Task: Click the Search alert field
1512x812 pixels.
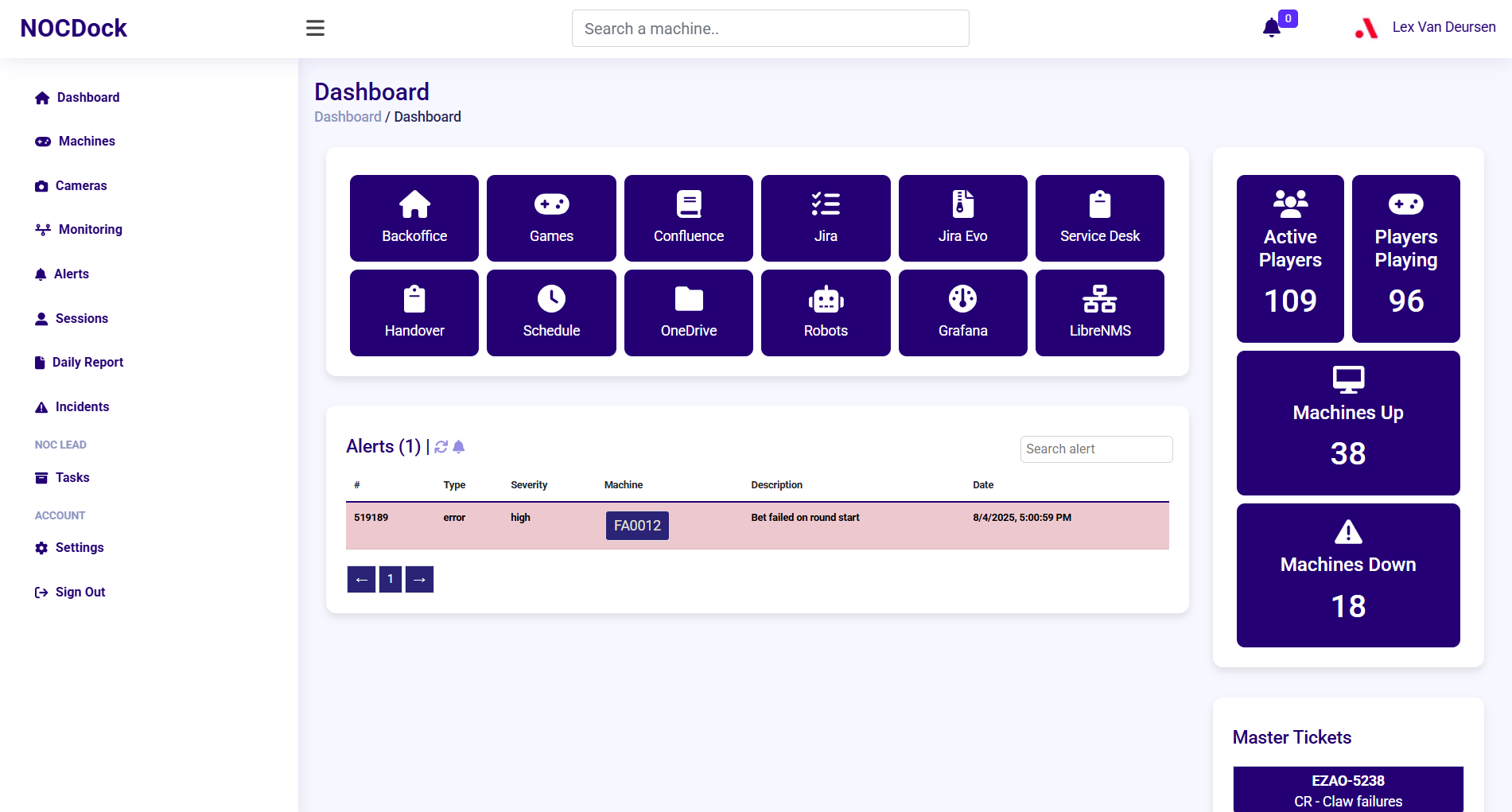Action: [x=1096, y=449]
